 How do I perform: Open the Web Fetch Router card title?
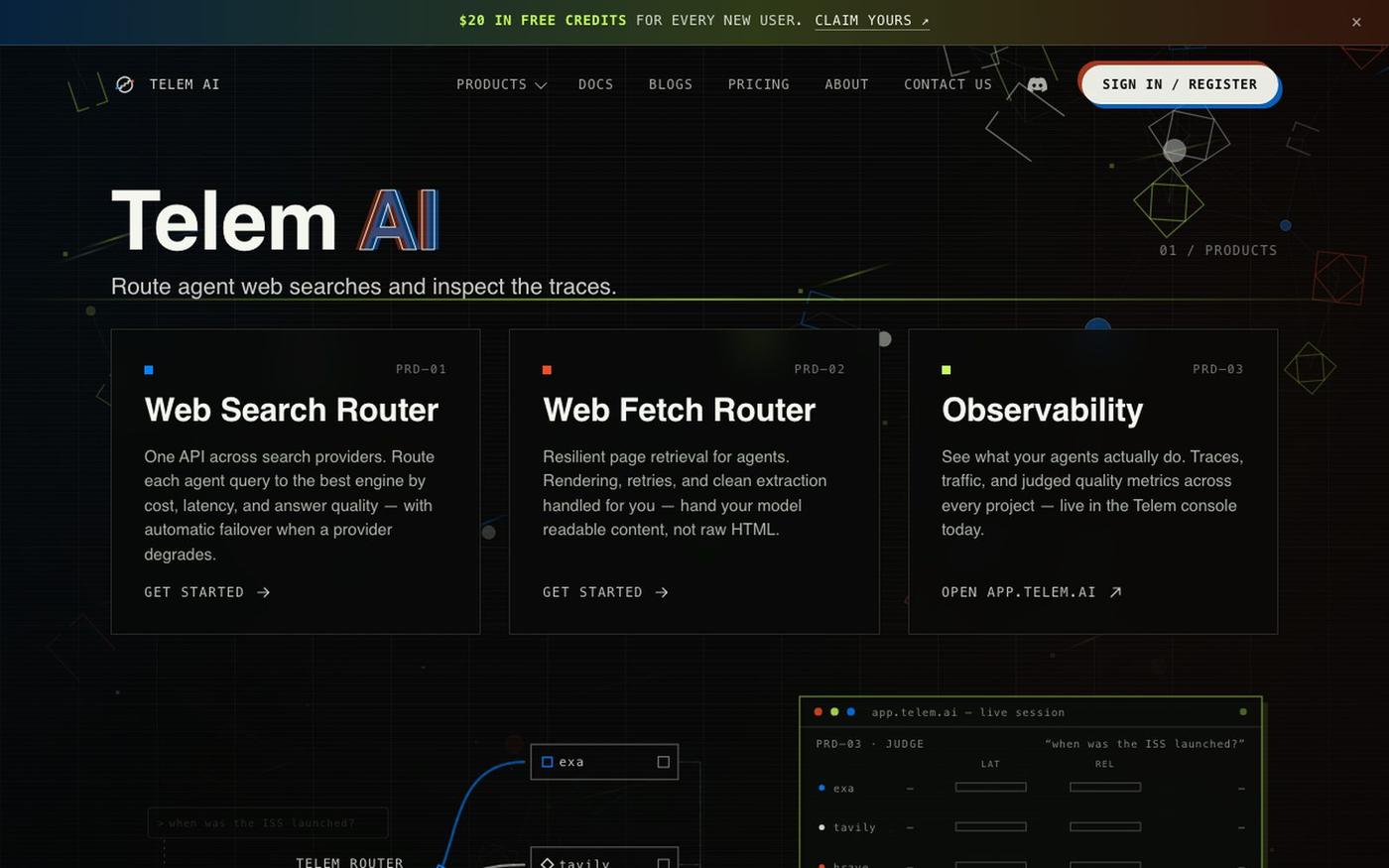(x=679, y=410)
